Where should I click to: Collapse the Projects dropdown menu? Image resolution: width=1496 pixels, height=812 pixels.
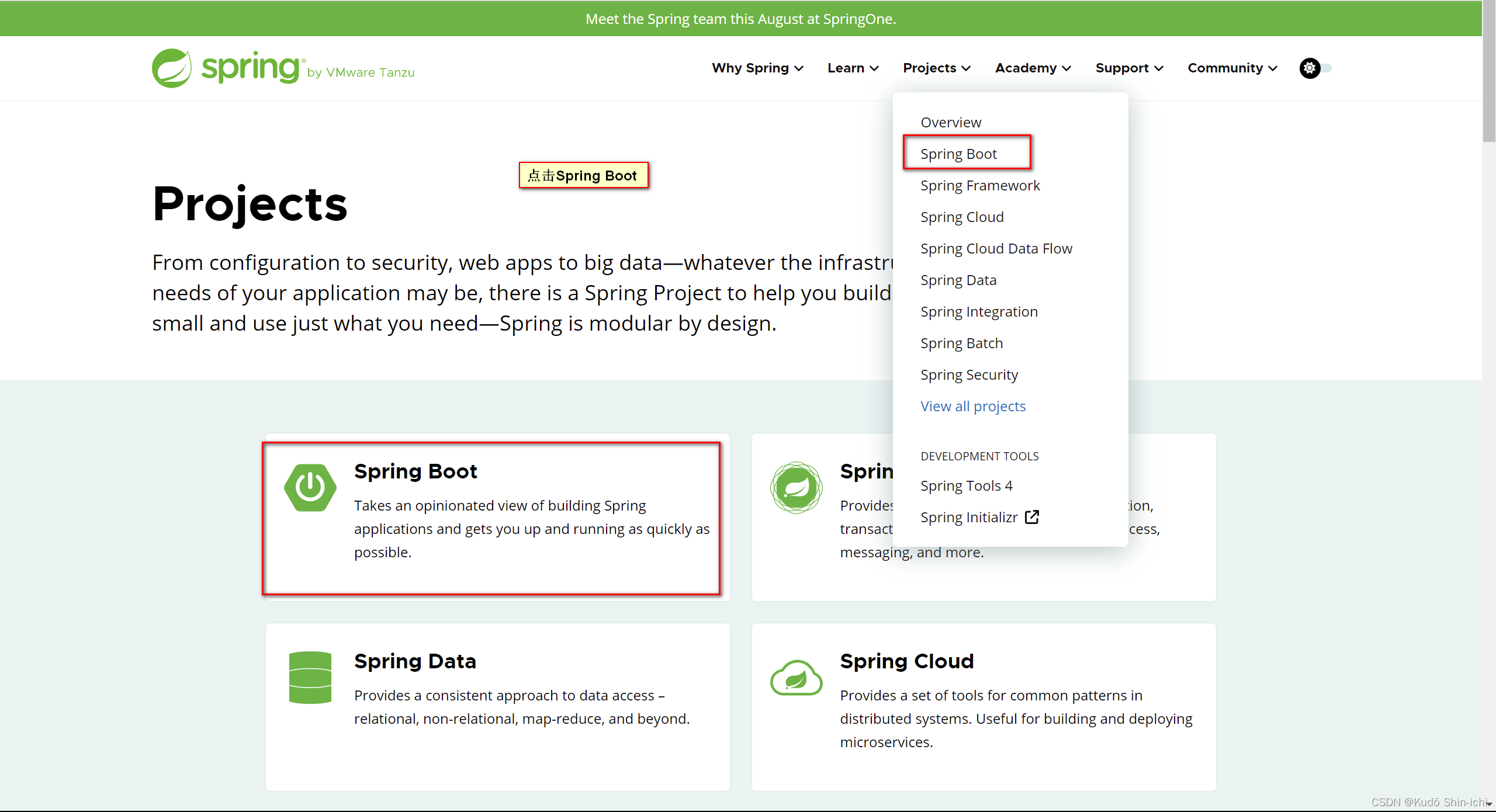(937, 68)
